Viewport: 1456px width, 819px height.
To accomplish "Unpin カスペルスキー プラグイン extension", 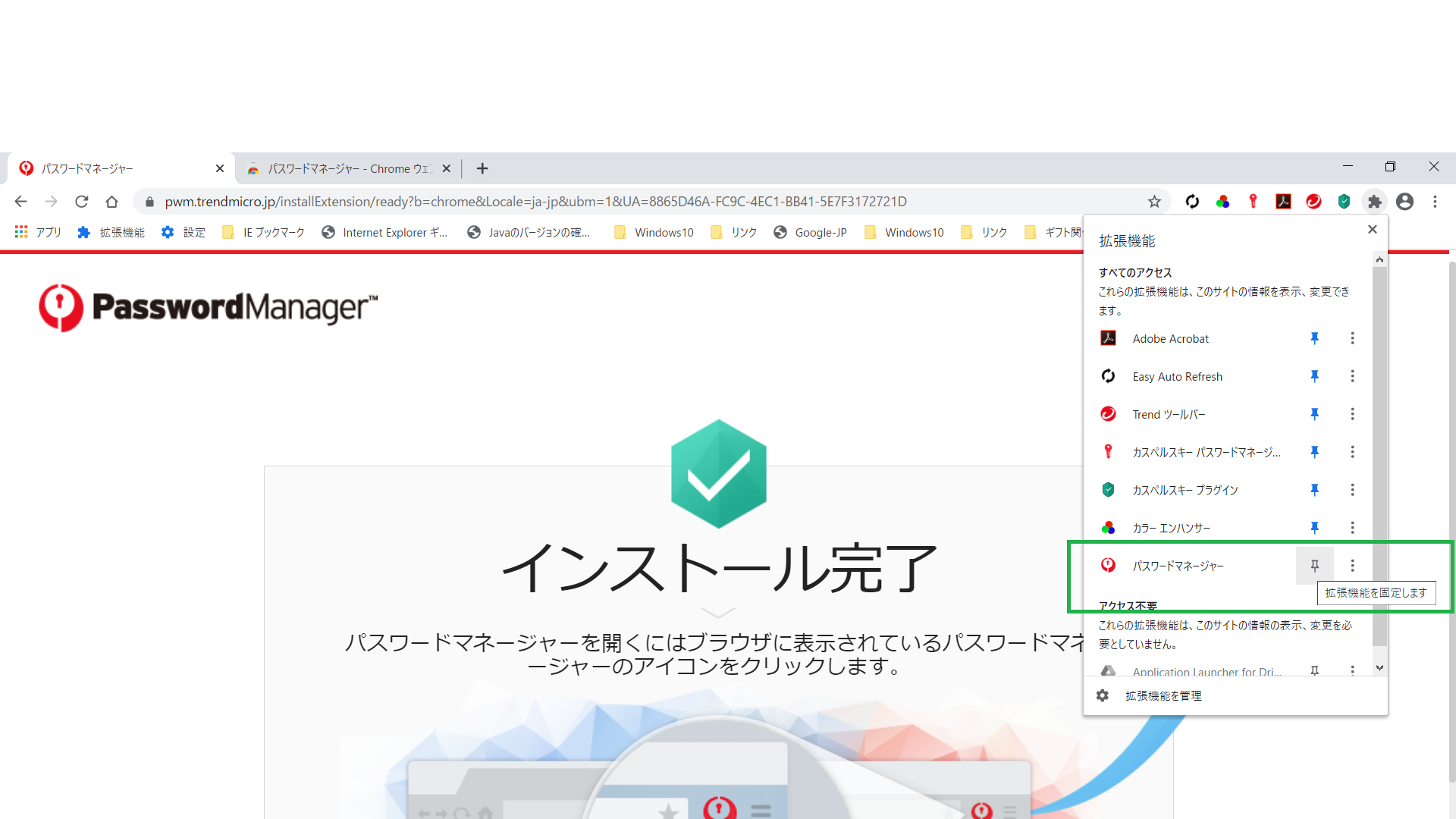I will [x=1314, y=490].
